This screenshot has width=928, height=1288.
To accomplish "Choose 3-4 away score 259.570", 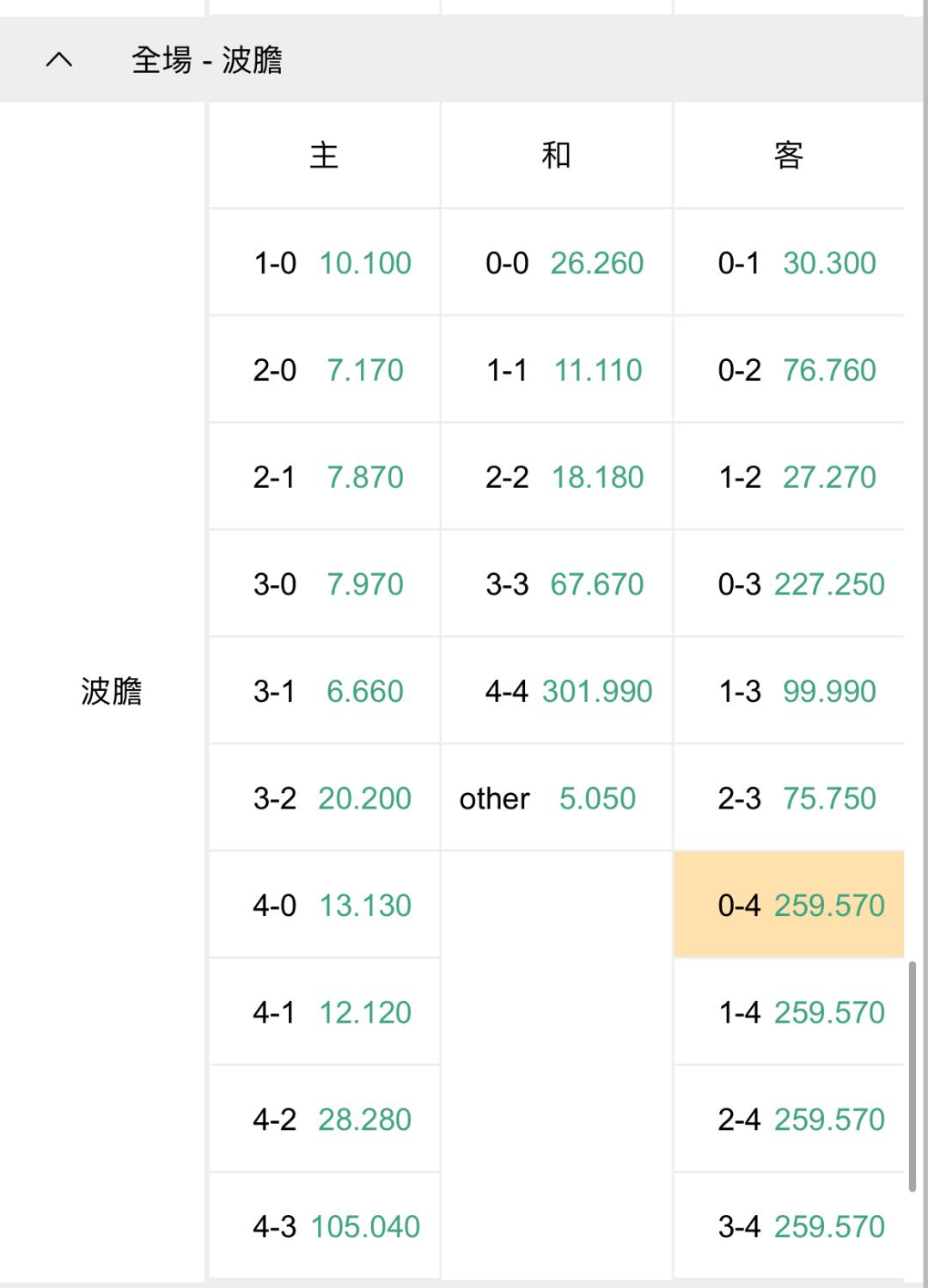I will point(789,1226).
